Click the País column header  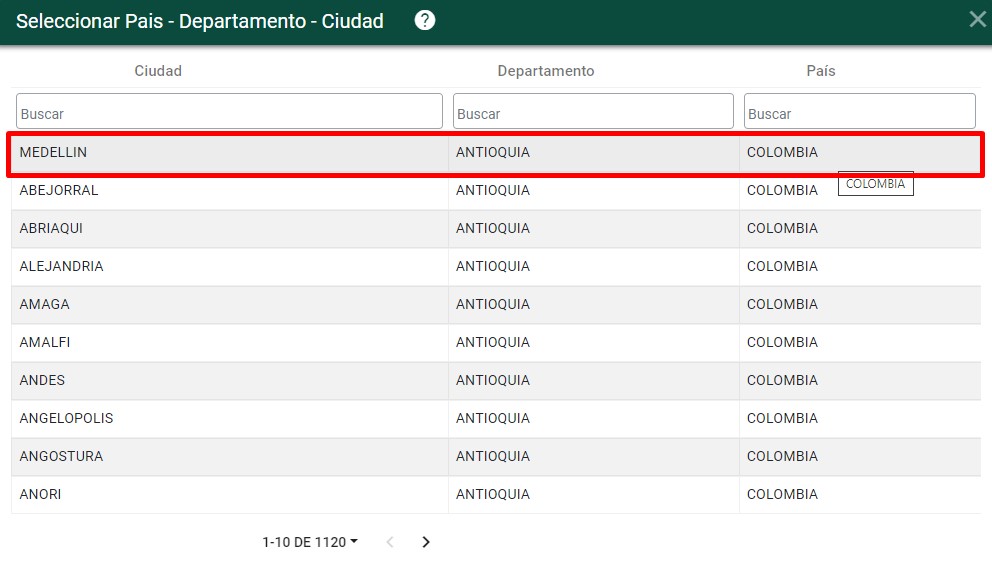point(821,71)
